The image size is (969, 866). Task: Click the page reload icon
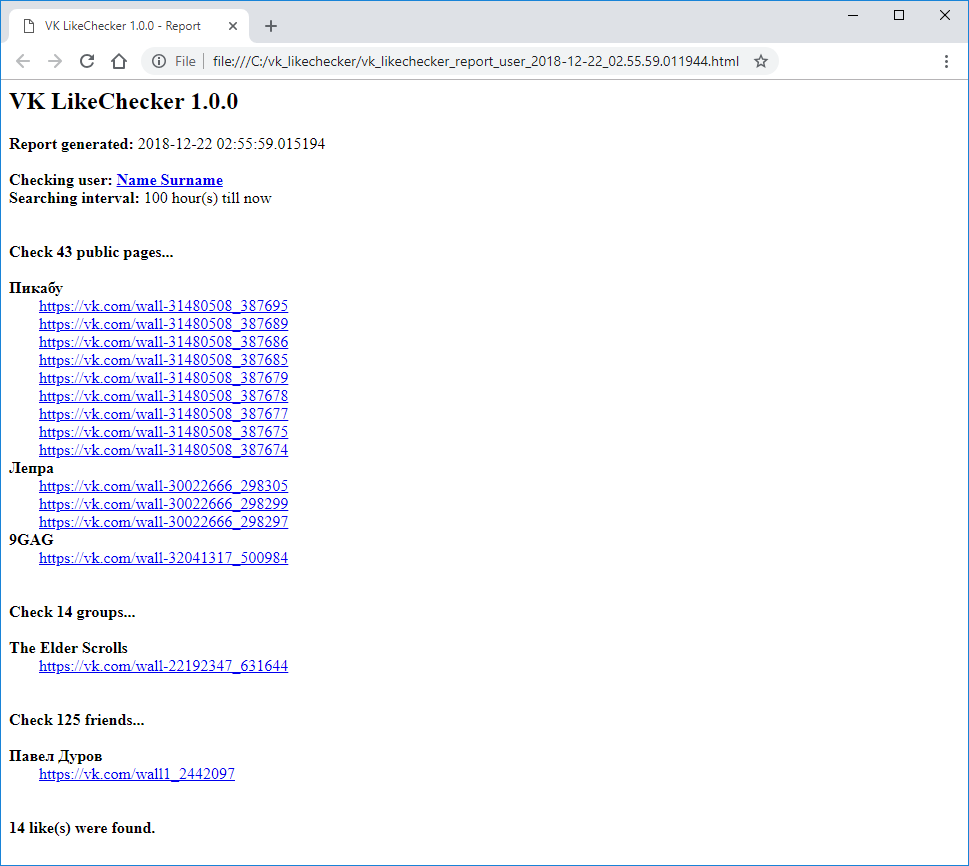pyautogui.click(x=87, y=61)
